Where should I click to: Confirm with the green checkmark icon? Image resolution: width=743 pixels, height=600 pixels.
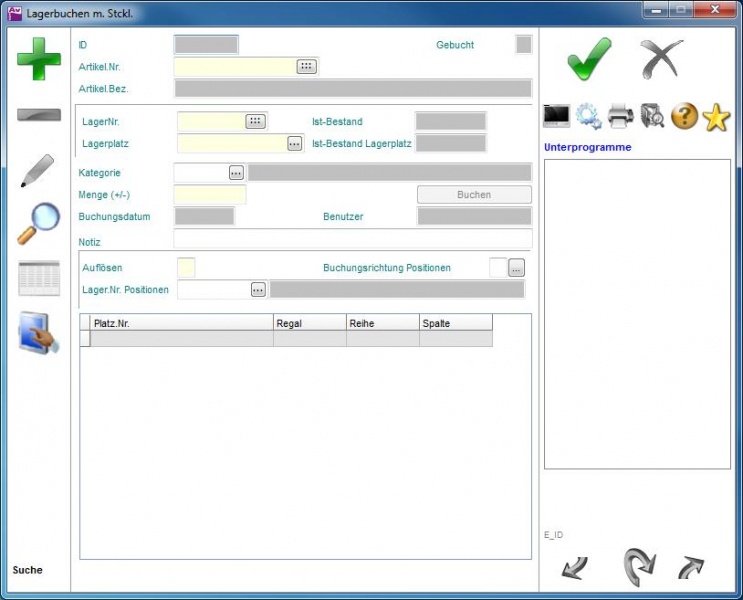(x=589, y=60)
